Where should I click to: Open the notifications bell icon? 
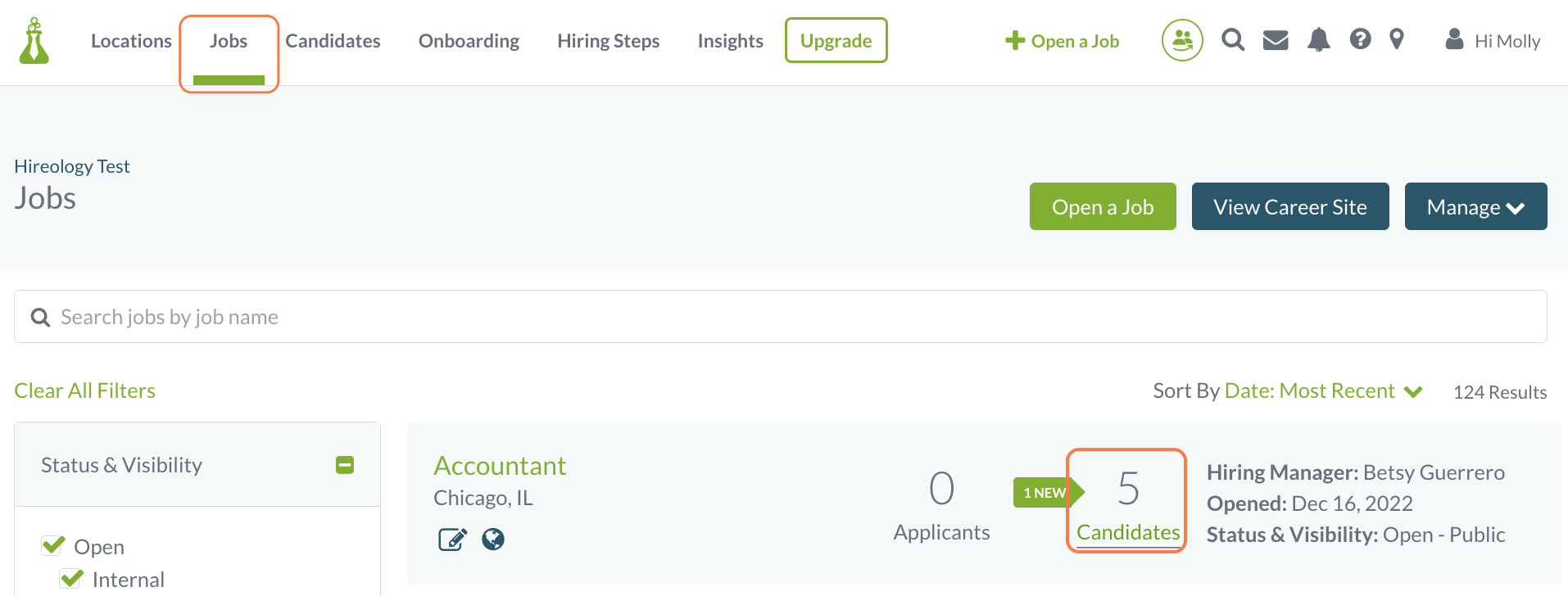(x=1319, y=39)
